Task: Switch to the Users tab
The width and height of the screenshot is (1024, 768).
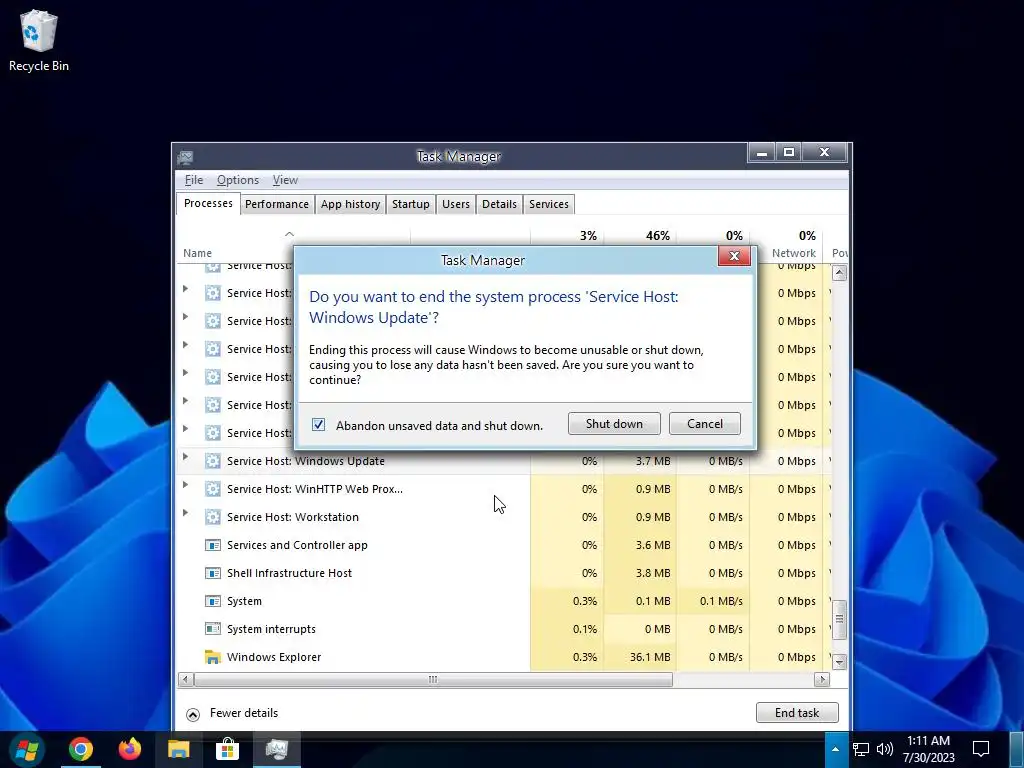Action: (x=456, y=204)
